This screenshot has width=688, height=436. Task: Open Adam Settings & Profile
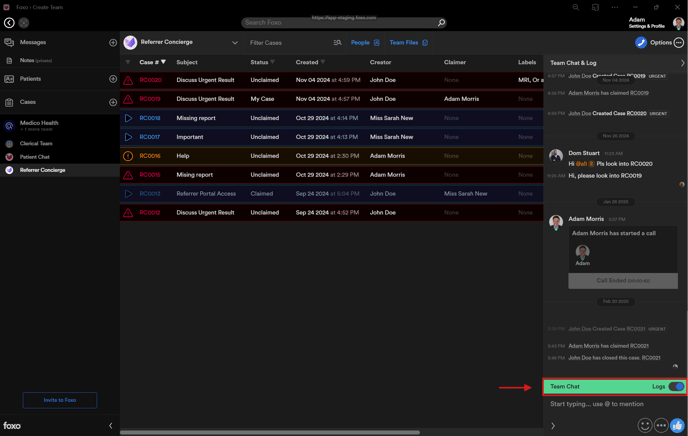click(x=646, y=23)
